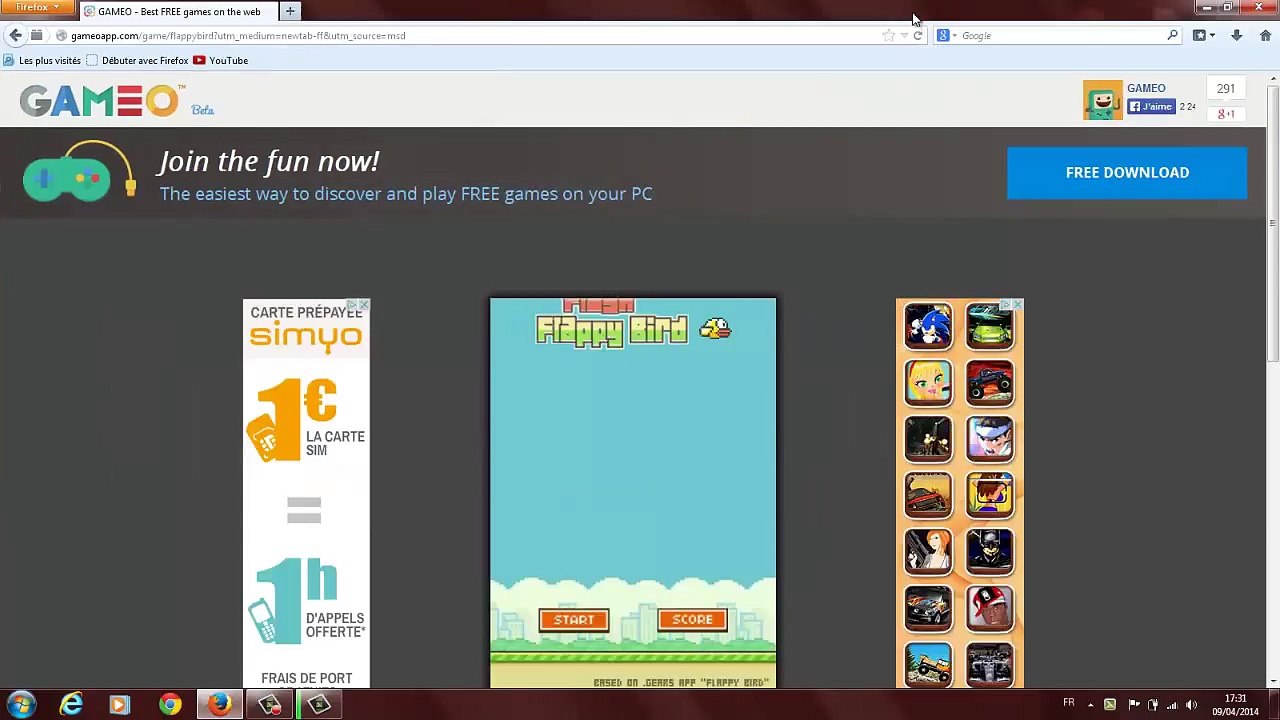
Task: Click the GAMEO mascot avatar image
Action: [1103, 100]
